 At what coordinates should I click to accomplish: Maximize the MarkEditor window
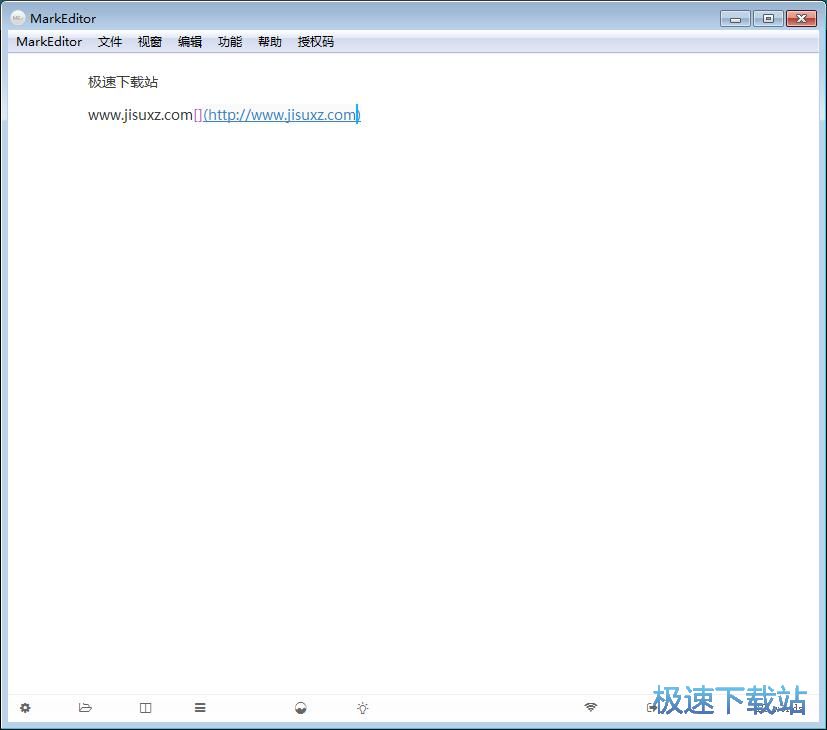(768, 19)
